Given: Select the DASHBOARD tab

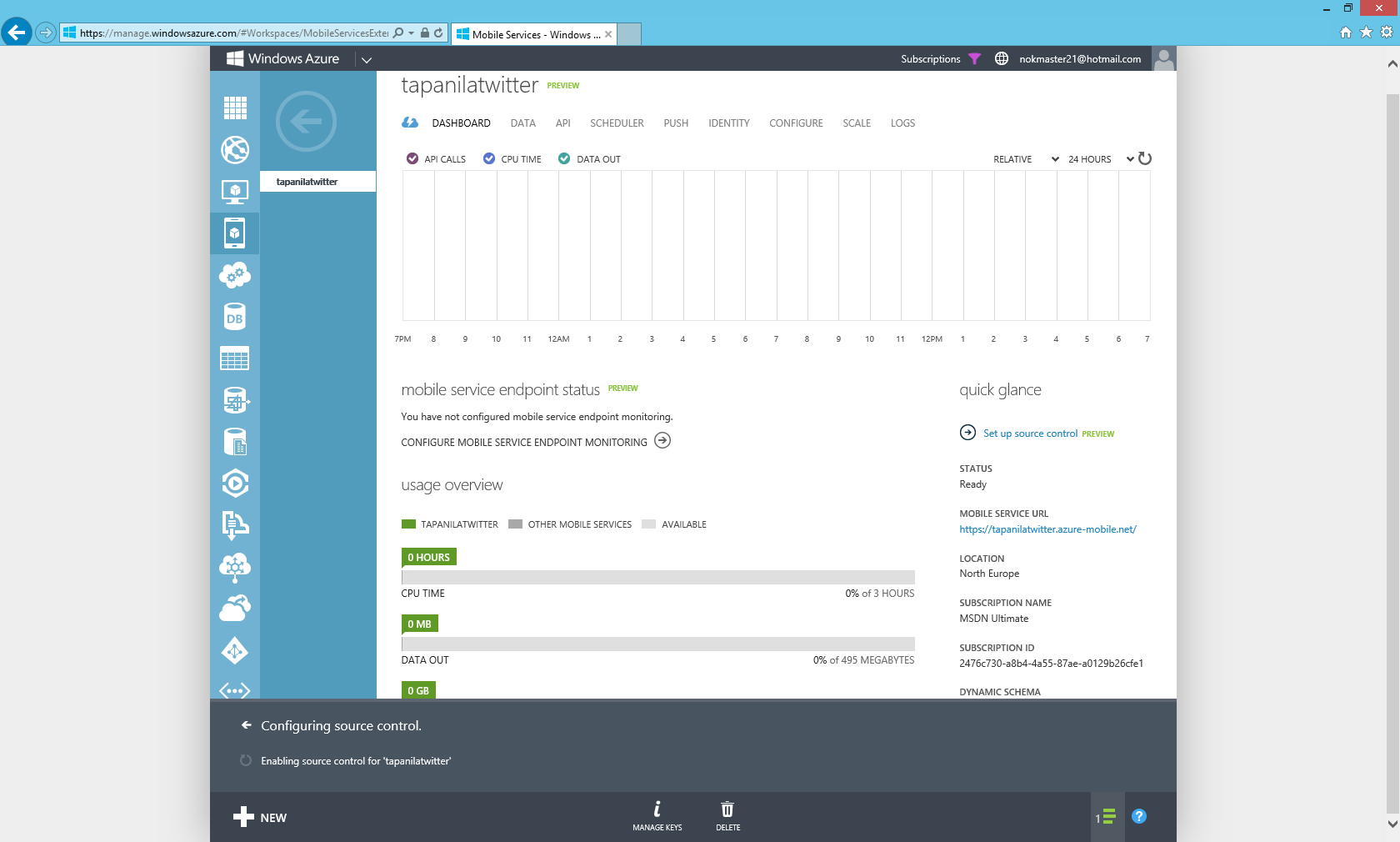Looking at the screenshot, I should click(x=461, y=123).
